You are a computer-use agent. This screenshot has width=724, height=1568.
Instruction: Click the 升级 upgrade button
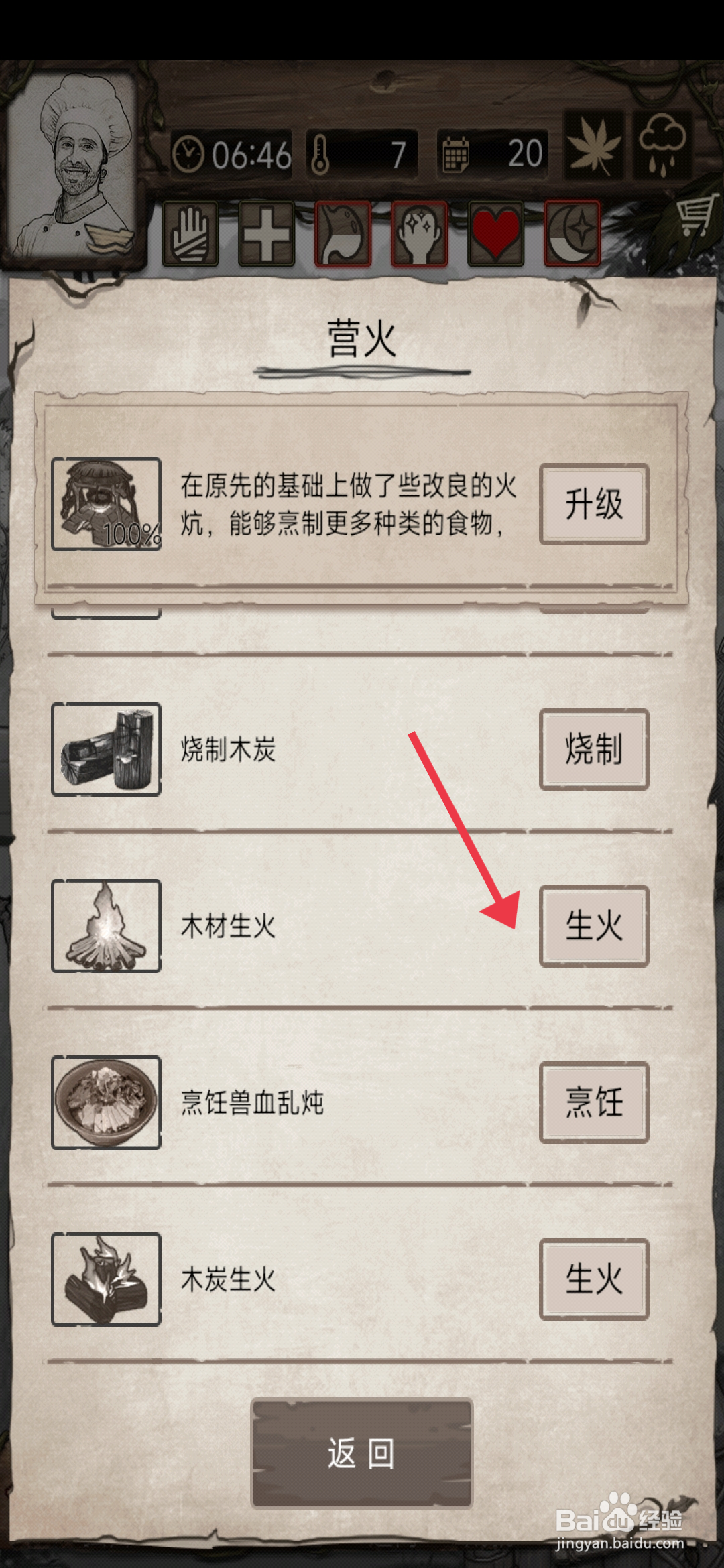[594, 504]
